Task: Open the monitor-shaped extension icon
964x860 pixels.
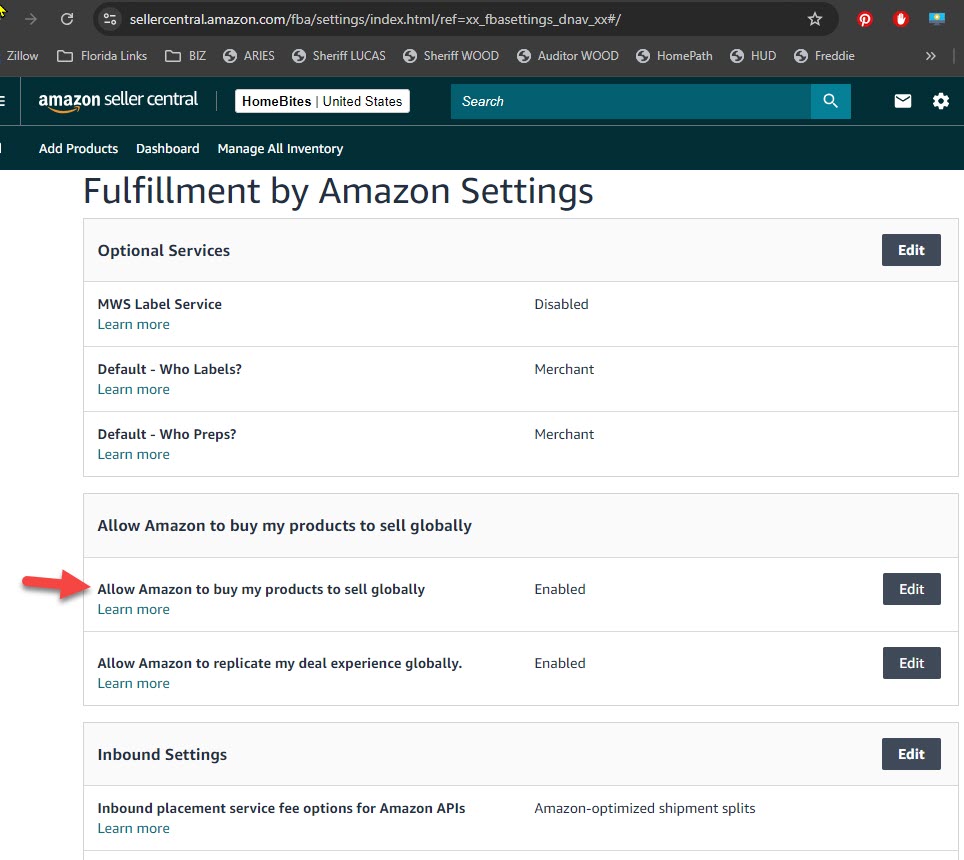Action: (936, 19)
